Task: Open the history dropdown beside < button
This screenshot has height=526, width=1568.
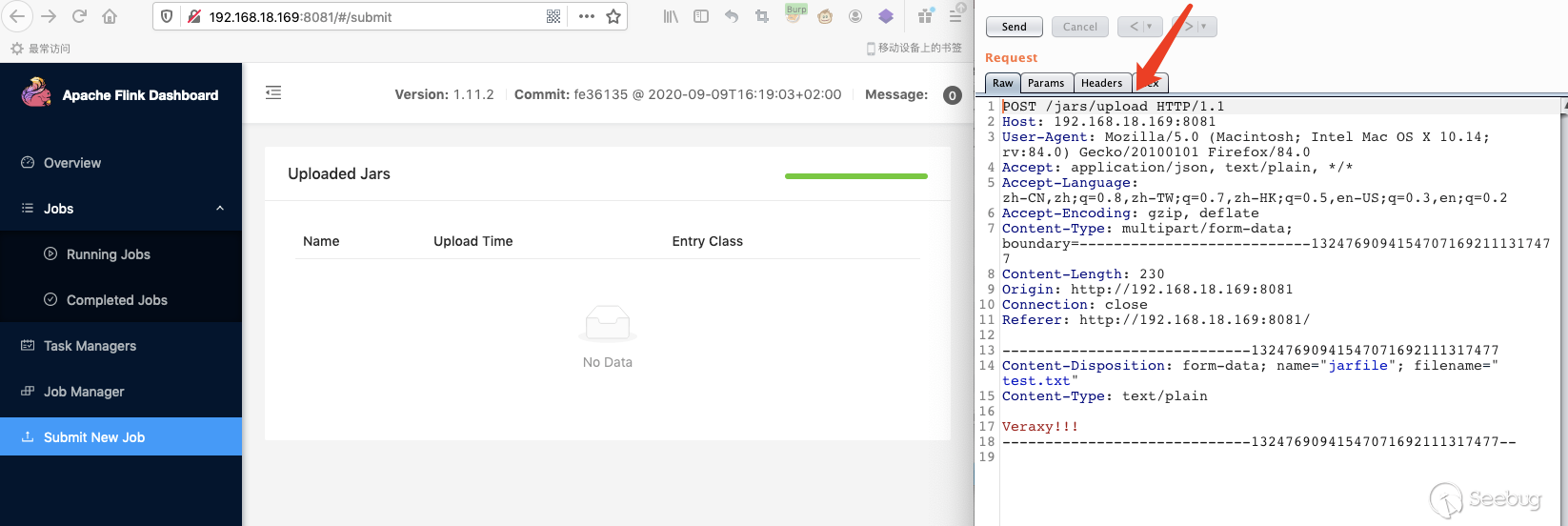Action: [1151, 27]
